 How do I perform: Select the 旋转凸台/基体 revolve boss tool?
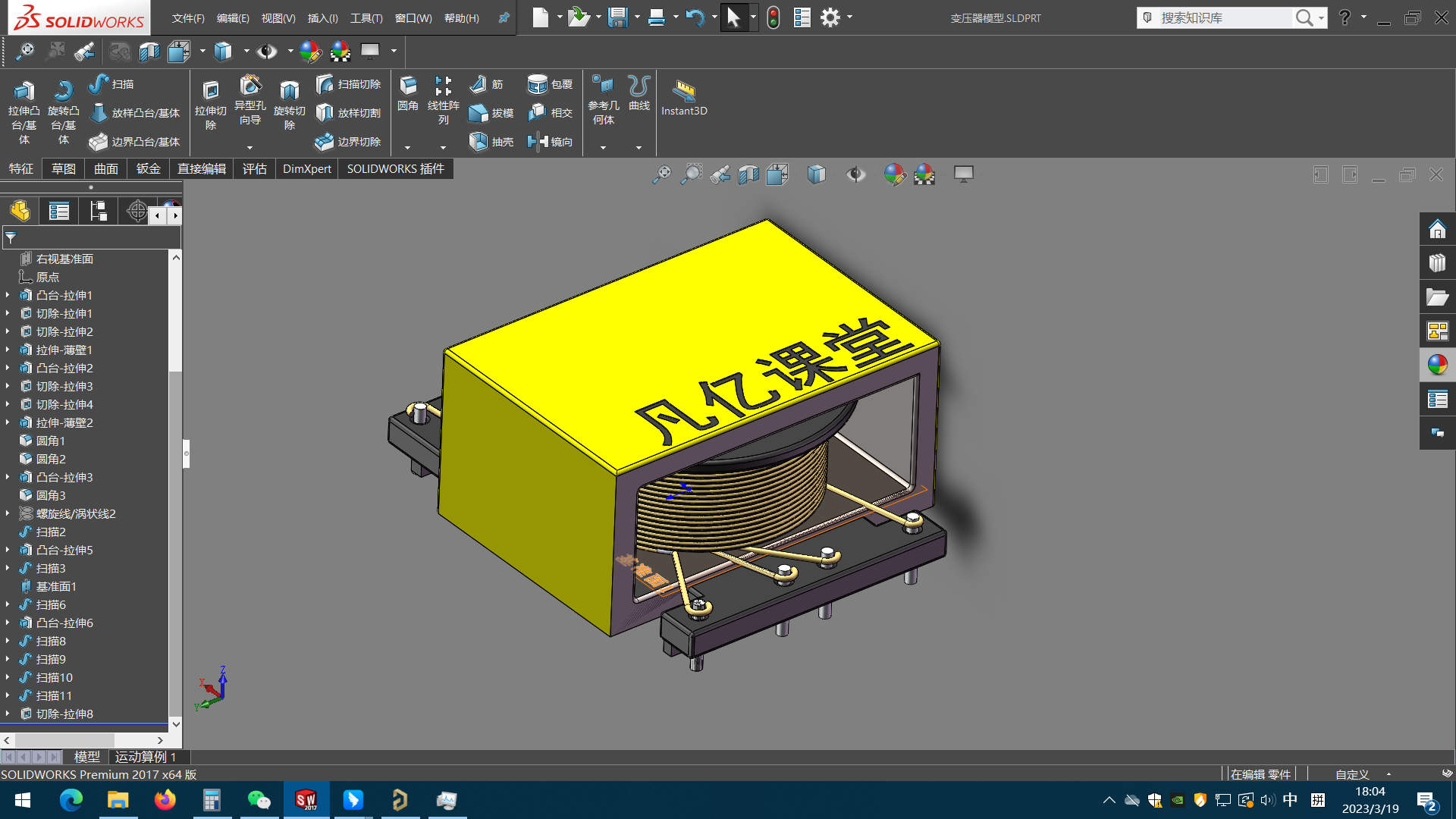(x=63, y=111)
